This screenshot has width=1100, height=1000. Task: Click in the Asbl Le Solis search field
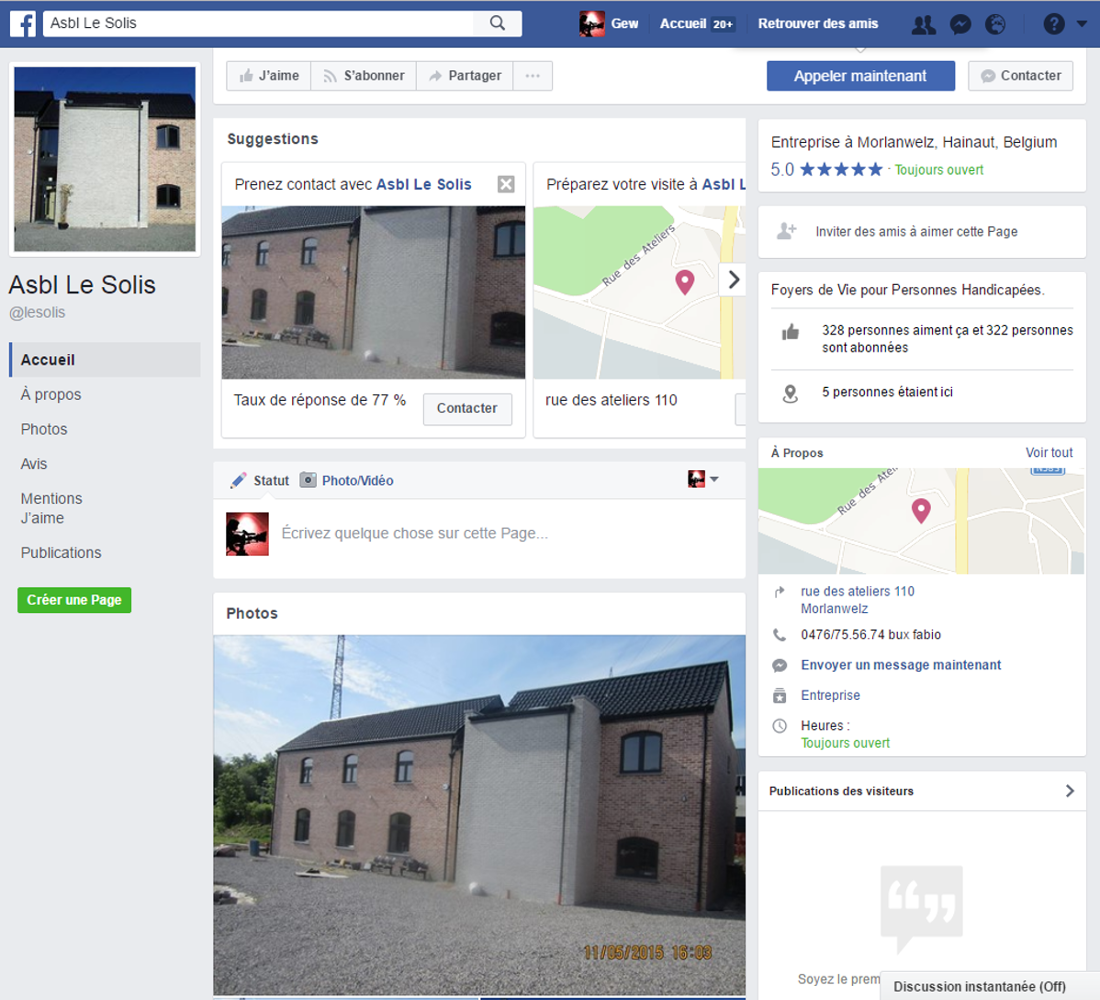point(260,23)
